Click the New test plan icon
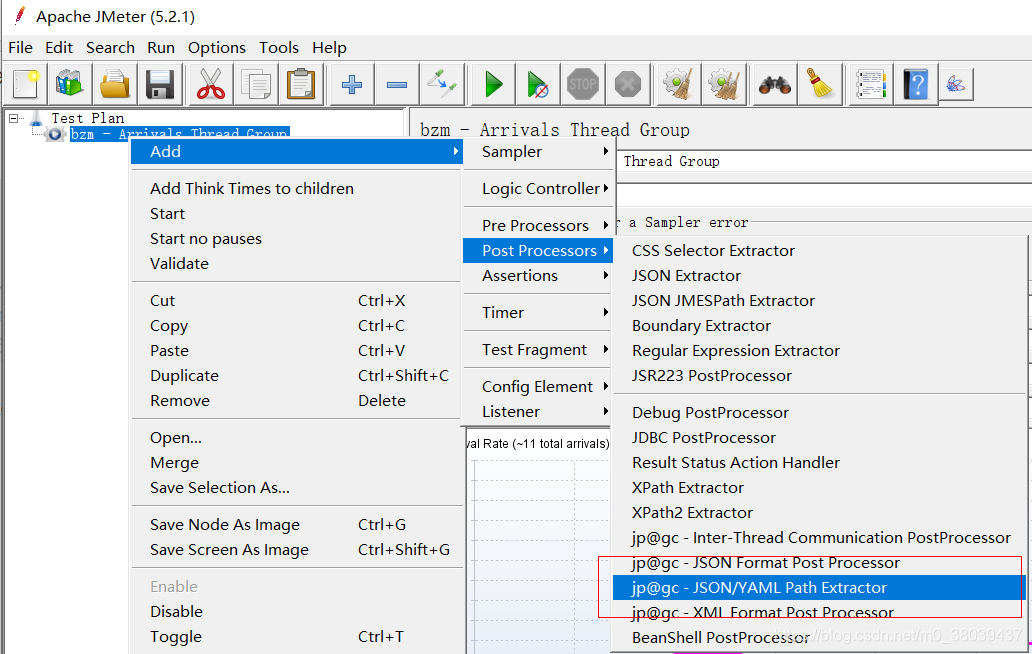The width and height of the screenshot is (1032, 654). pyautogui.click(x=25, y=84)
